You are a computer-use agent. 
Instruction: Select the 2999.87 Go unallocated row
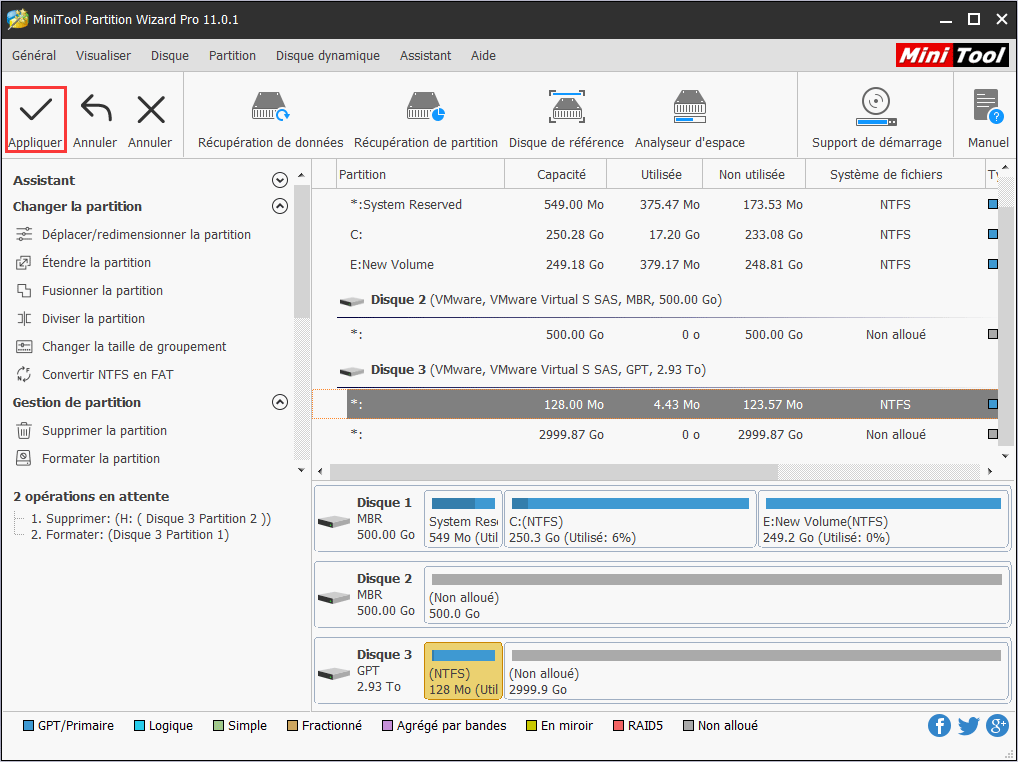[x=655, y=434]
